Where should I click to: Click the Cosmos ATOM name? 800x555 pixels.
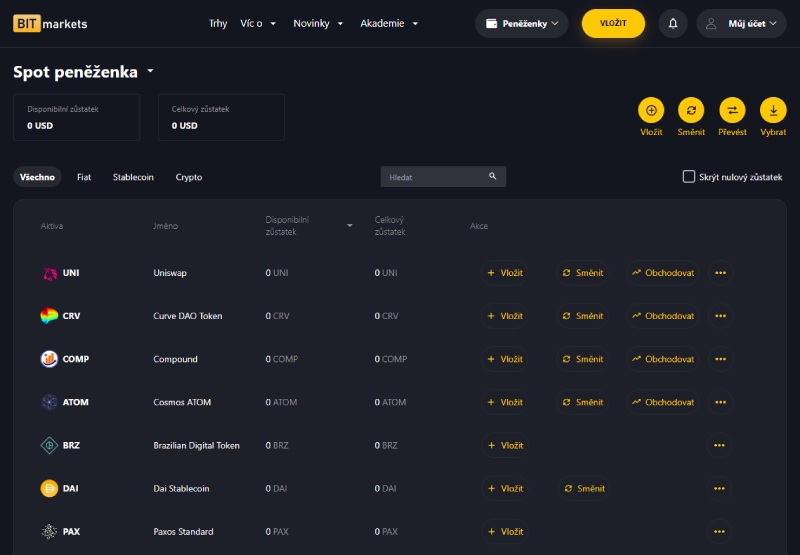(182, 402)
